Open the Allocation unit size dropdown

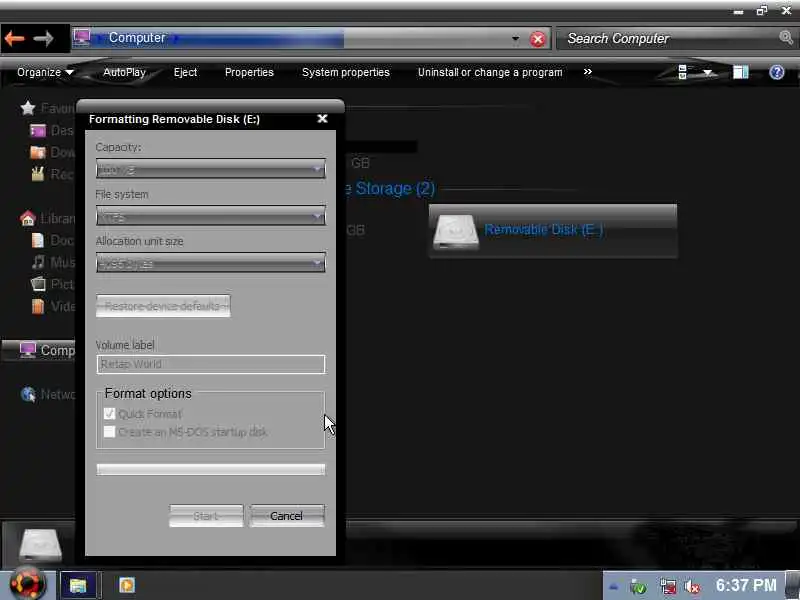point(210,263)
